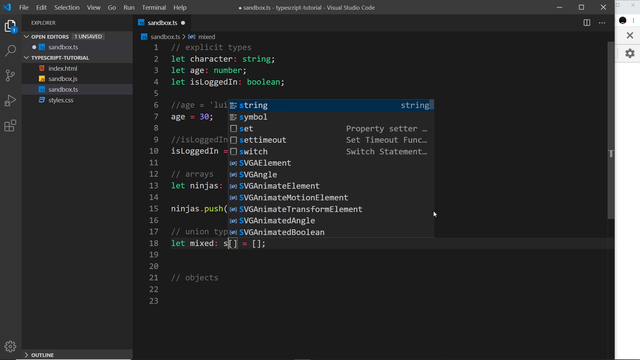Choose the SVGAnimateElement suggestion
640x360 pixels.
[x=331, y=186]
